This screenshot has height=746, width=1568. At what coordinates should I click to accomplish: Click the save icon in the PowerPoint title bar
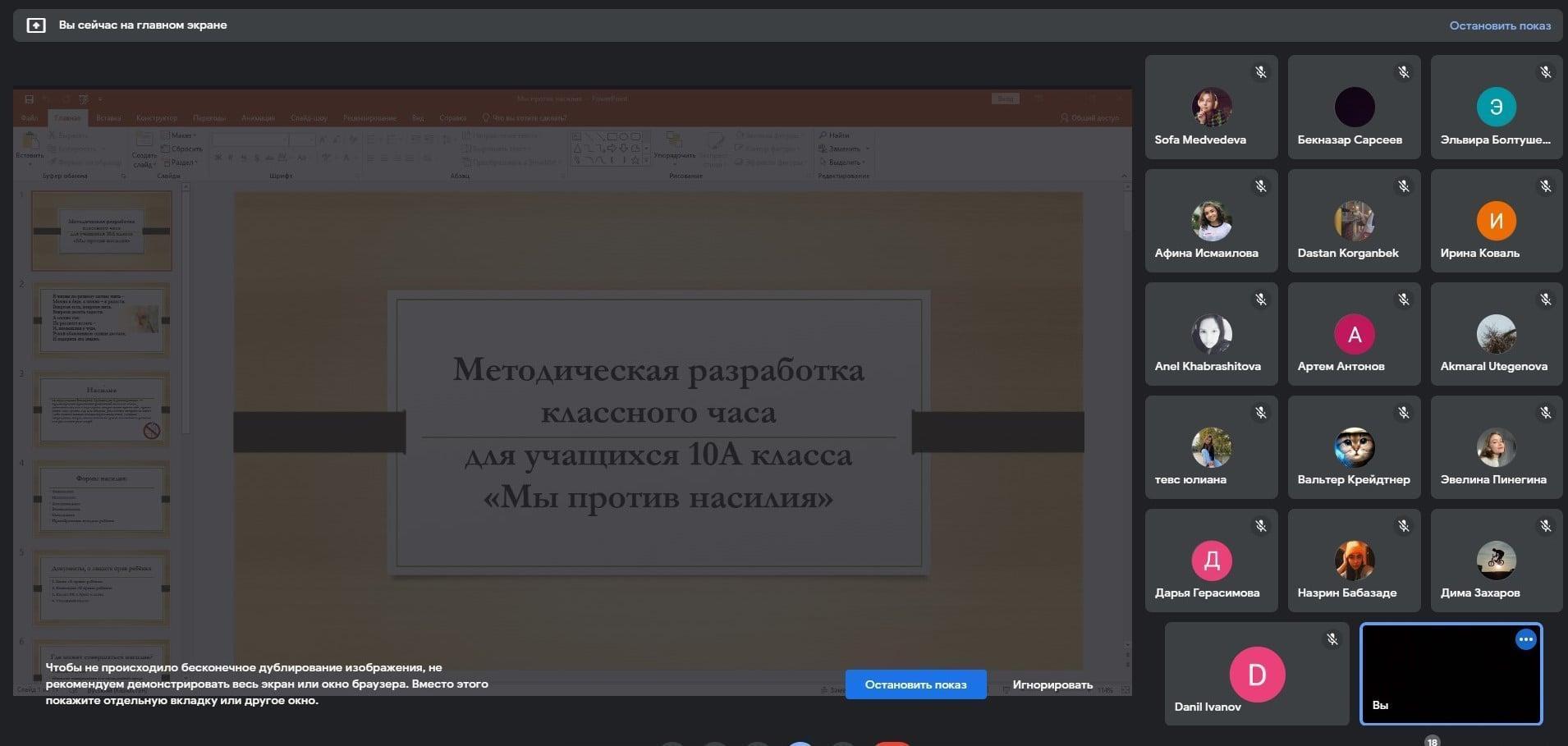point(29,99)
